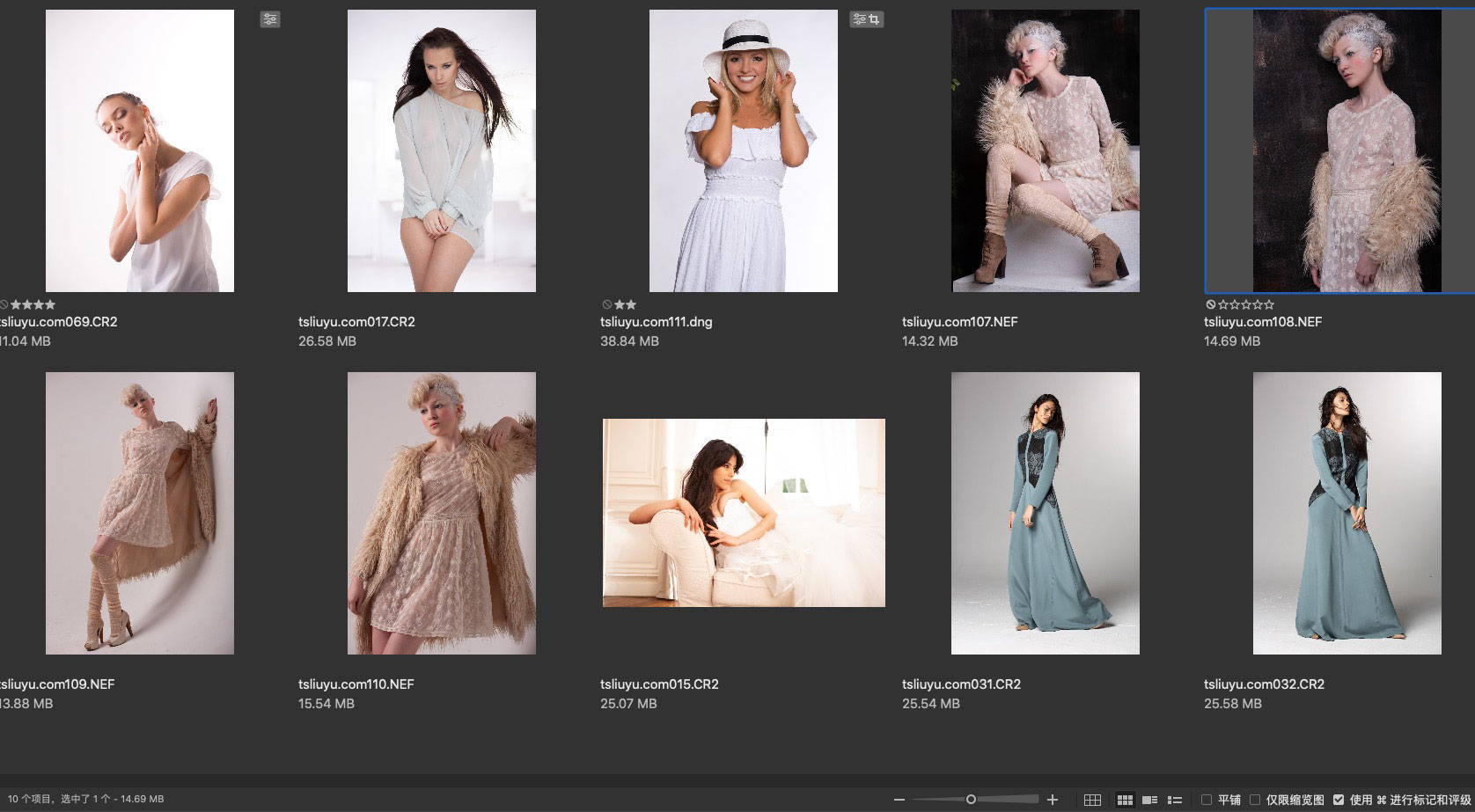Adjust the thumbnail size slider handle
The image size is (1475, 812).
(x=971, y=800)
